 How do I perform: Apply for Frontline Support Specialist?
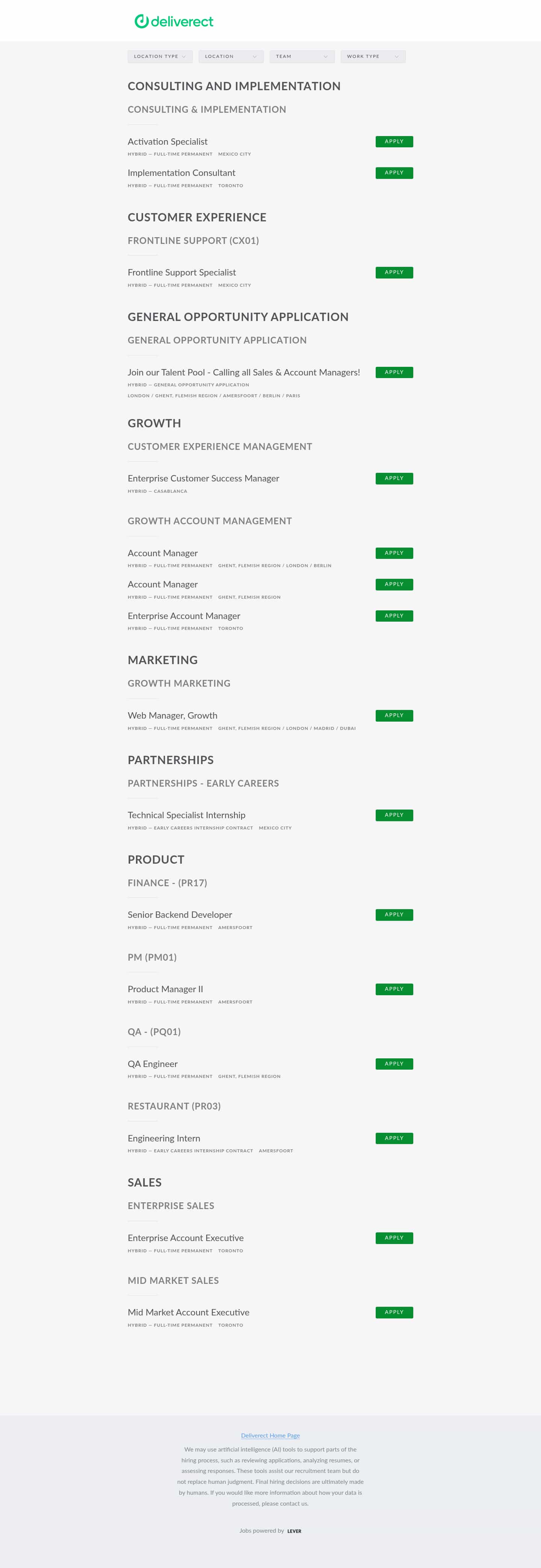[394, 272]
